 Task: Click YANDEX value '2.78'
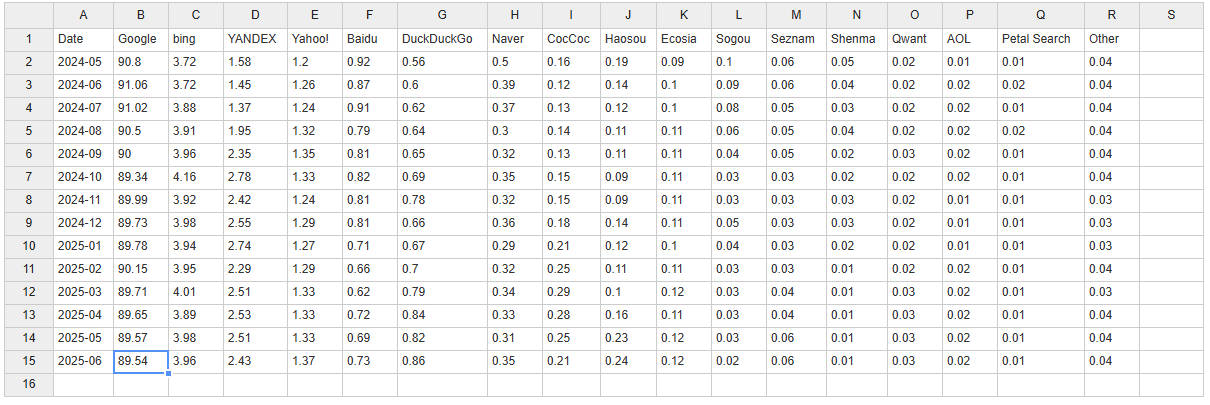[x=255, y=177]
